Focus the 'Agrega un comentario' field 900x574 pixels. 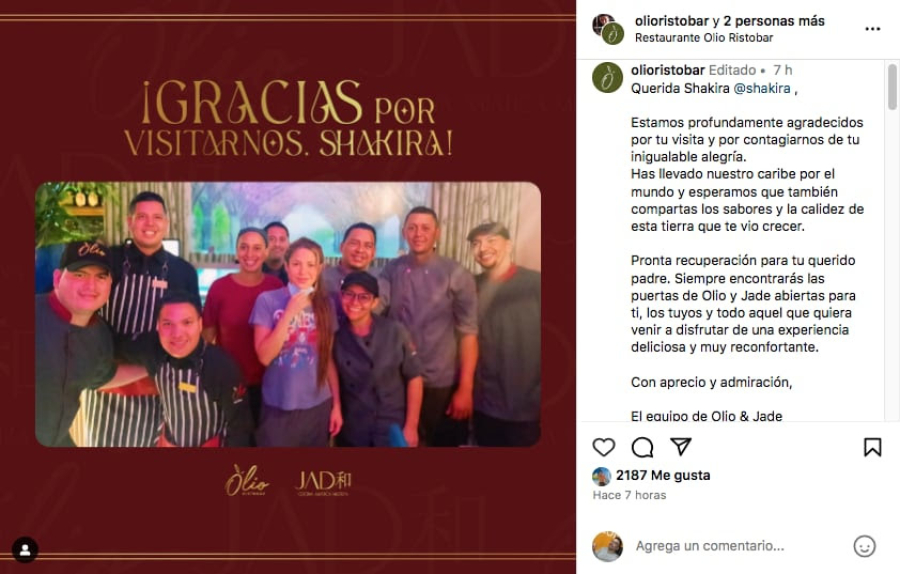pos(738,546)
